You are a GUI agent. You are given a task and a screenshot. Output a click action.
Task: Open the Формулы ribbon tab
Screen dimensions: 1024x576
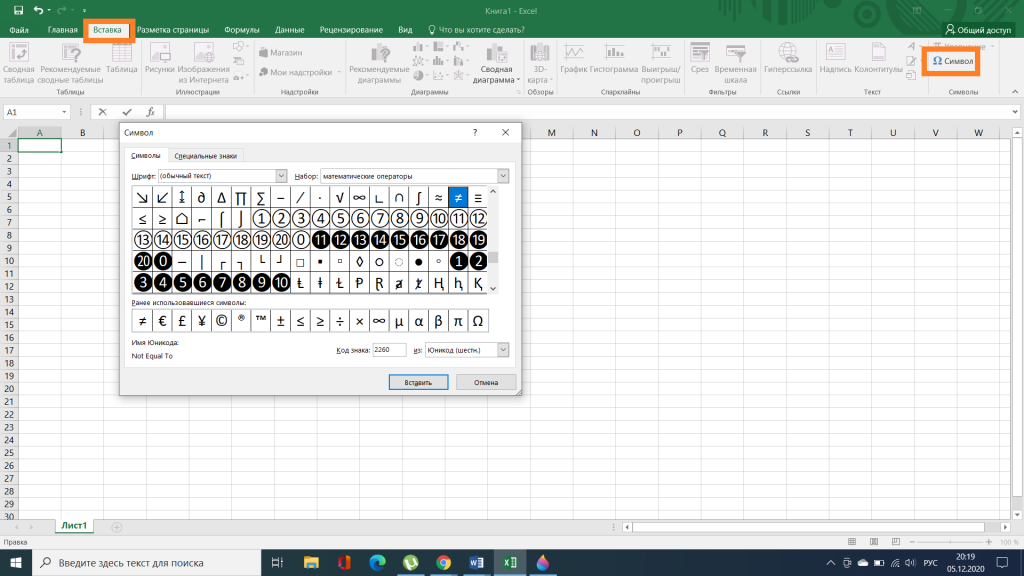click(x=242, y=30)
